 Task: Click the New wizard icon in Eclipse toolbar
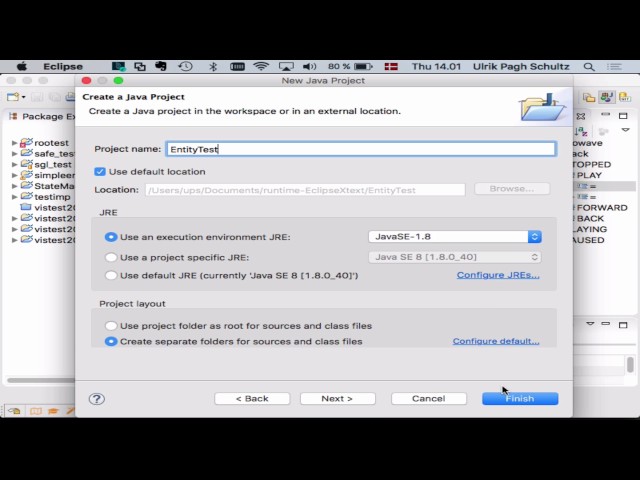(13, 97)
